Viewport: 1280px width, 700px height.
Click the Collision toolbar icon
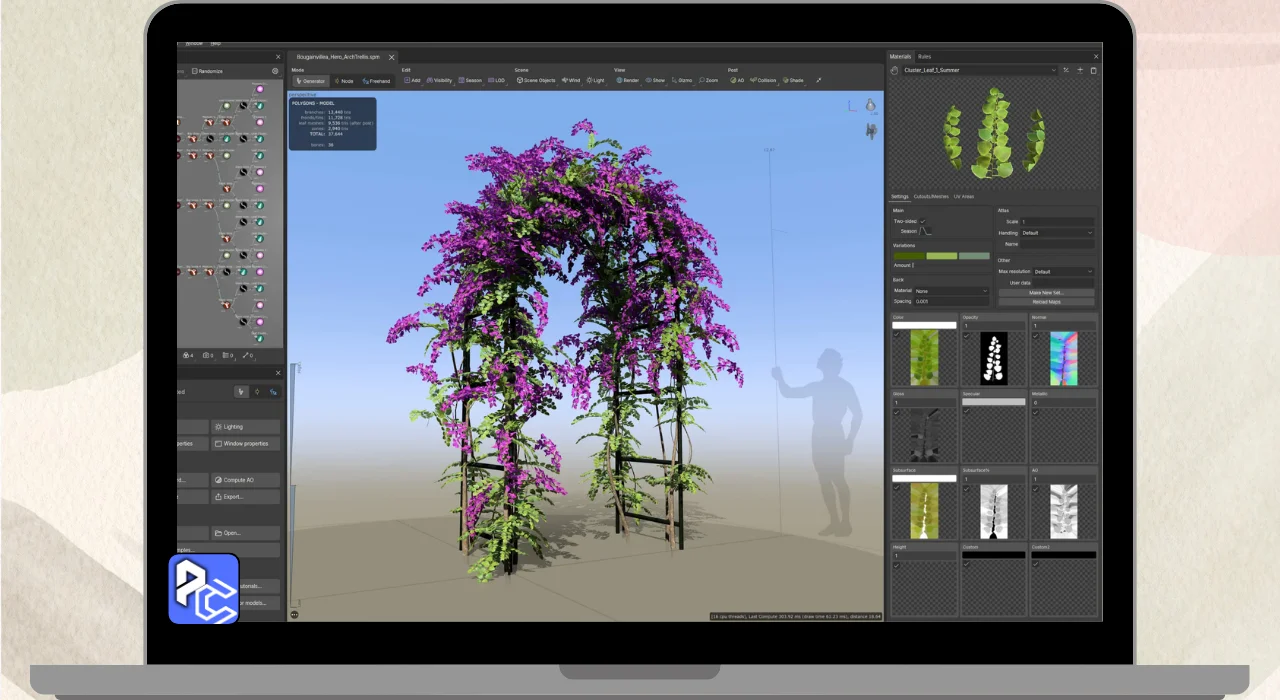point(763,80)
